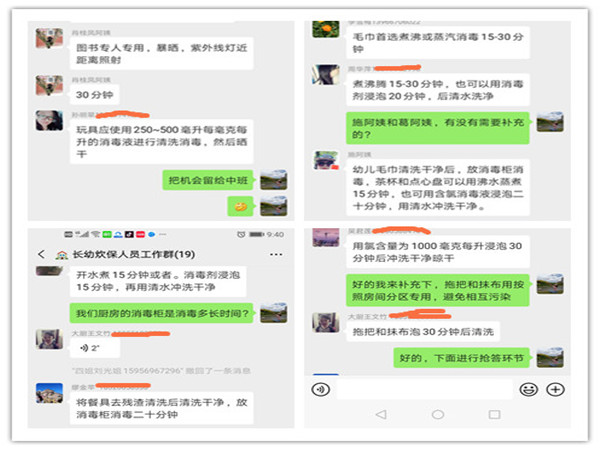Open the emoji smiley picker
The width and height of the screenshot is (600, 450).
[x=528, y=390]
